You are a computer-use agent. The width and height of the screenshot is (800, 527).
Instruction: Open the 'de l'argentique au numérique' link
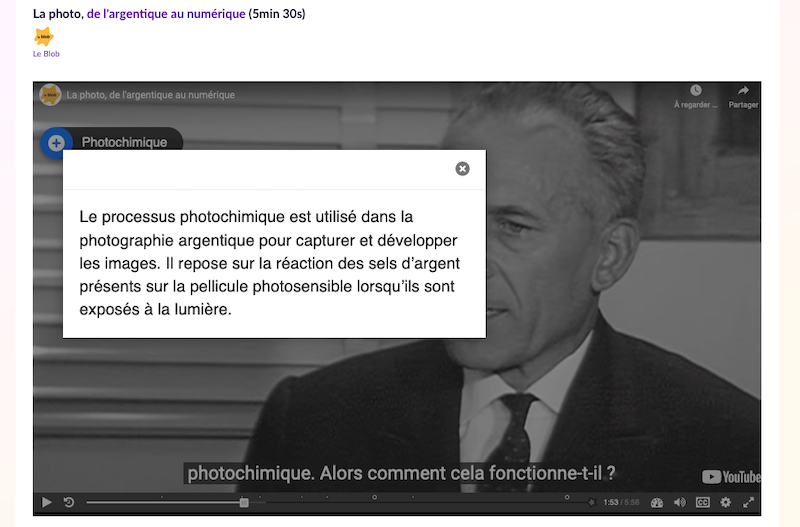coord(166,13)
